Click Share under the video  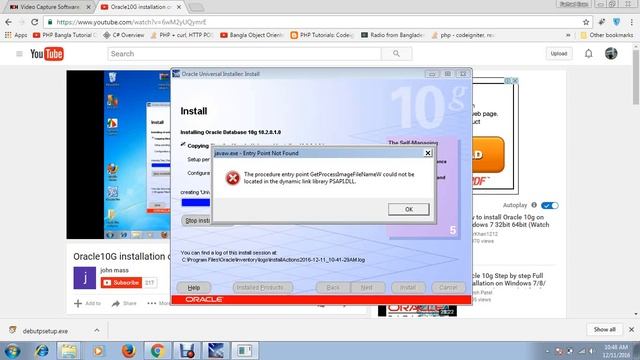(124, 303)
